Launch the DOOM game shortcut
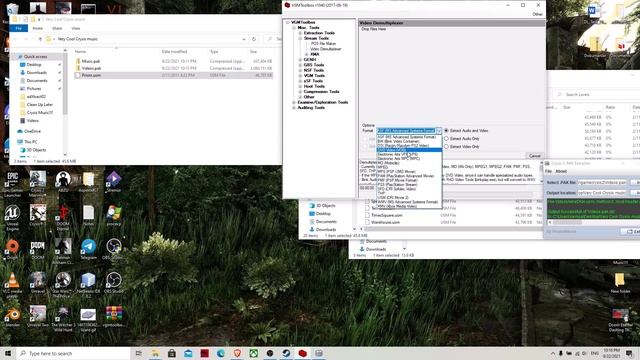The width and height of the screenshot is (640, 360). click(x=38, y=249)
